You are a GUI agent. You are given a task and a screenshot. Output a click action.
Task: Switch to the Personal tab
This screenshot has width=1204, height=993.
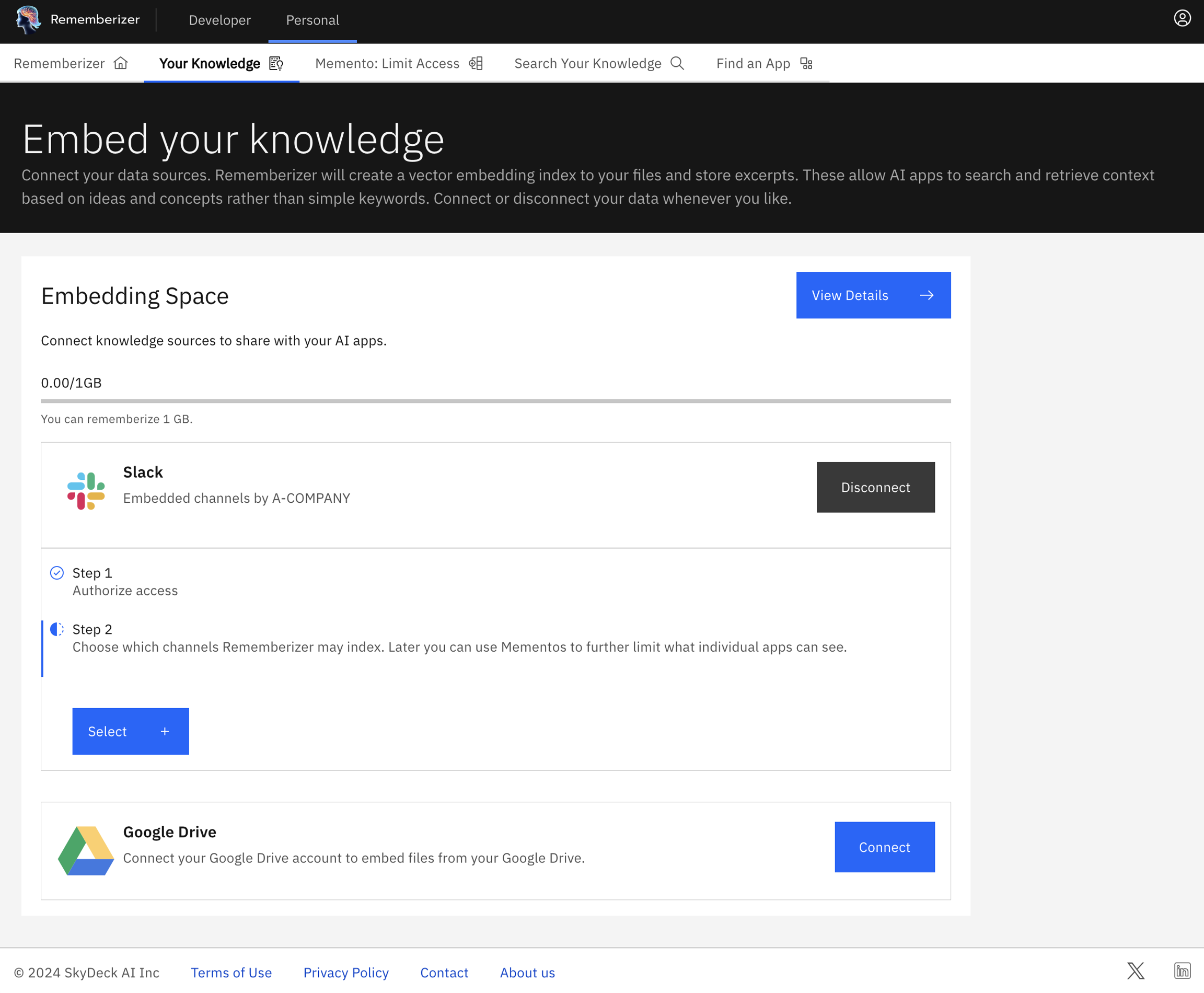[x=312, y=20]
